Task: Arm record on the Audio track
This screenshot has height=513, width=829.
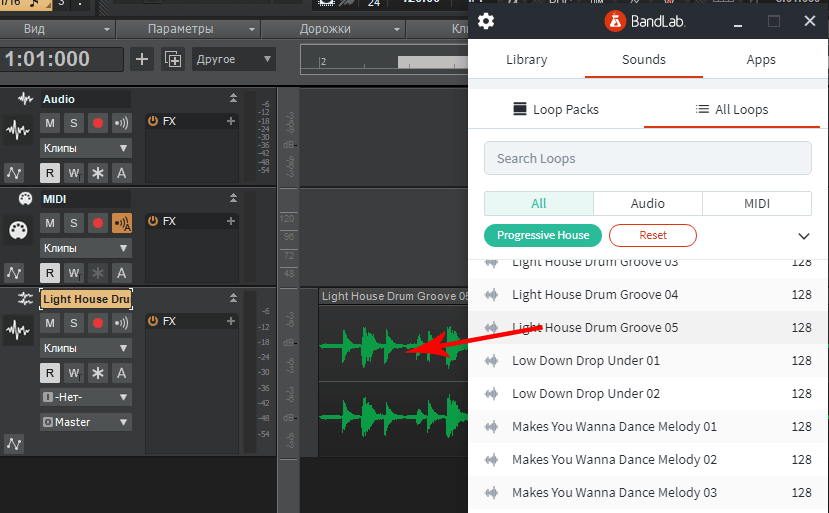Action: pyautogui.click(x=98, y=123)
